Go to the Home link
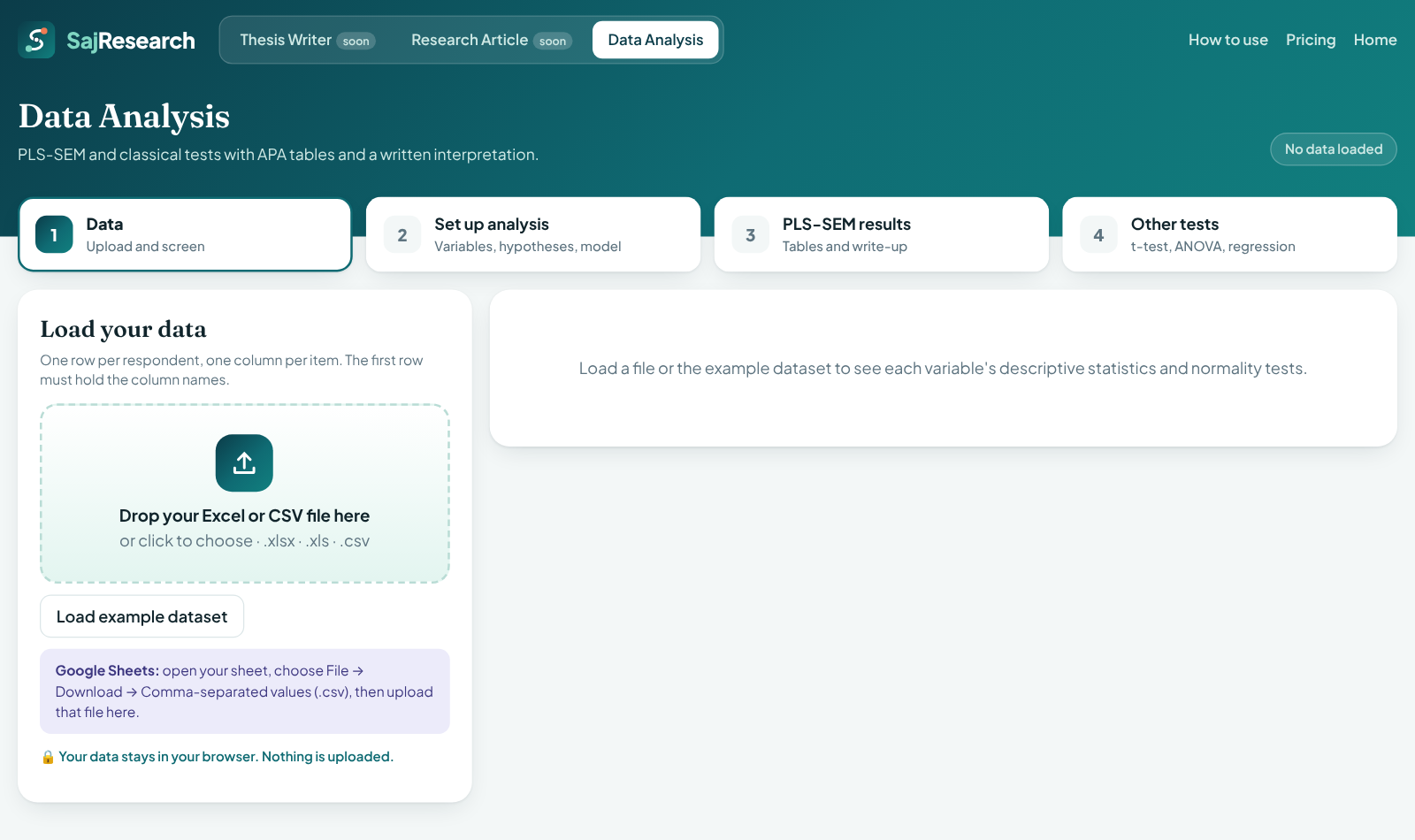Image resolution: width=1415 pixels, height=840 pixels. [1375, 40]
